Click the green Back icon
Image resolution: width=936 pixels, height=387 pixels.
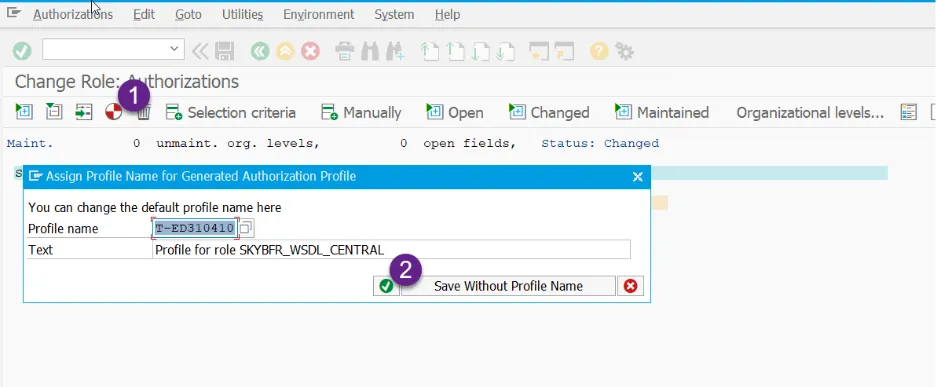[260, 51]
